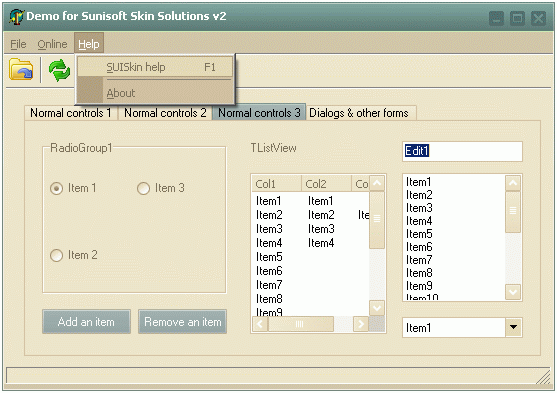Open the Online menu
Screen dimensions: 557x393
click(x=52, y=44)
